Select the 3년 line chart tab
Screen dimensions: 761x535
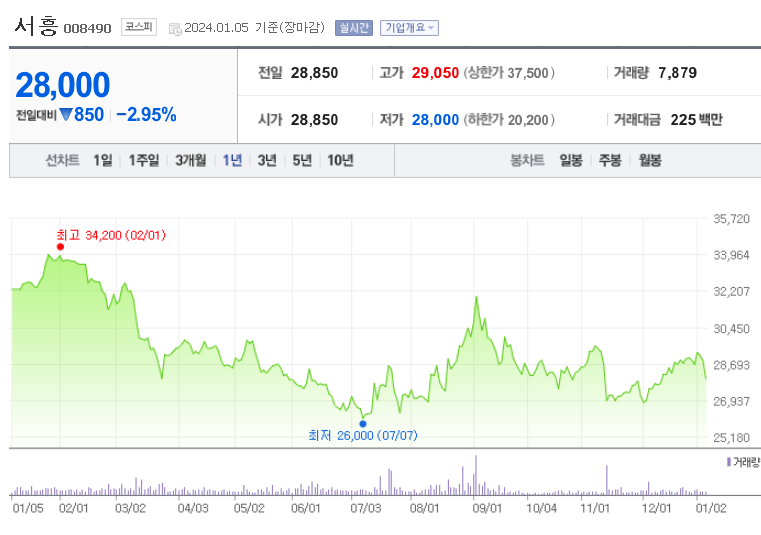(267, 160)
